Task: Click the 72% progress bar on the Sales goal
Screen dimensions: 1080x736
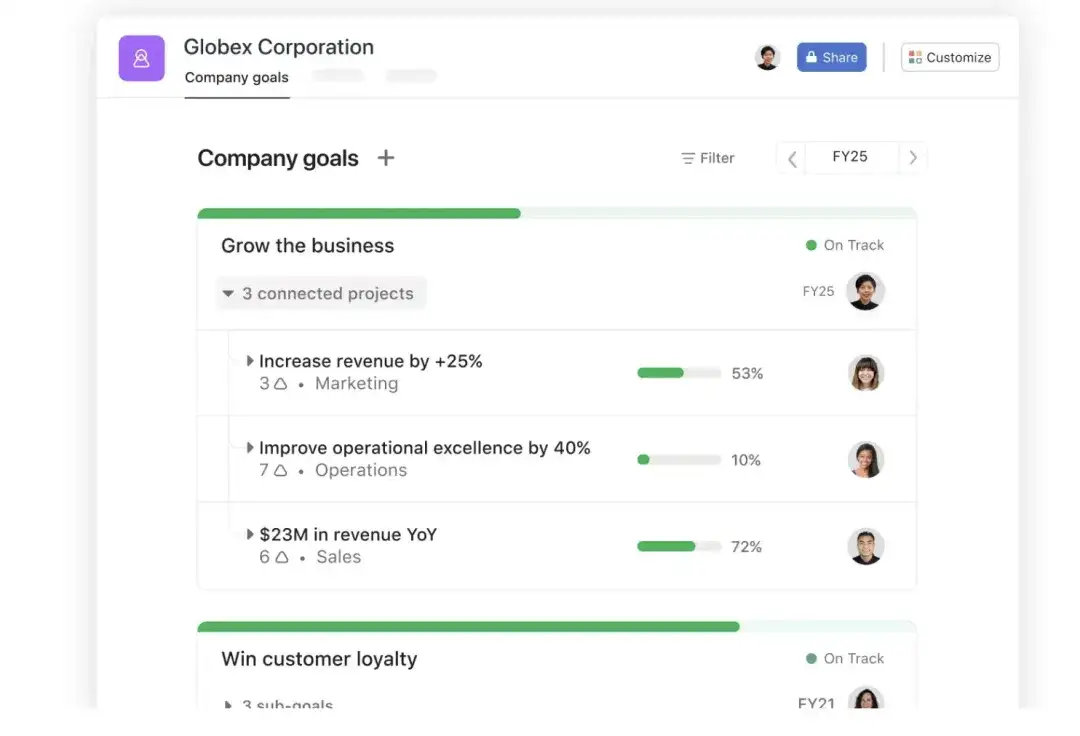Action: tap(679, 546)
